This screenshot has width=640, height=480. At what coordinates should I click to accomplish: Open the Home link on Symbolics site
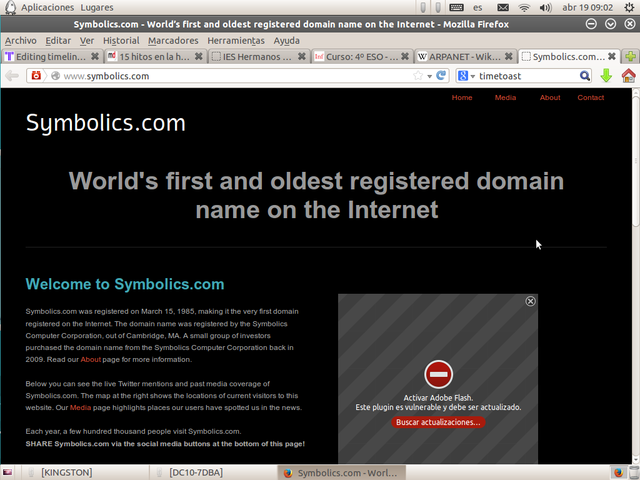pyautogui.click(x=462, y=98)
